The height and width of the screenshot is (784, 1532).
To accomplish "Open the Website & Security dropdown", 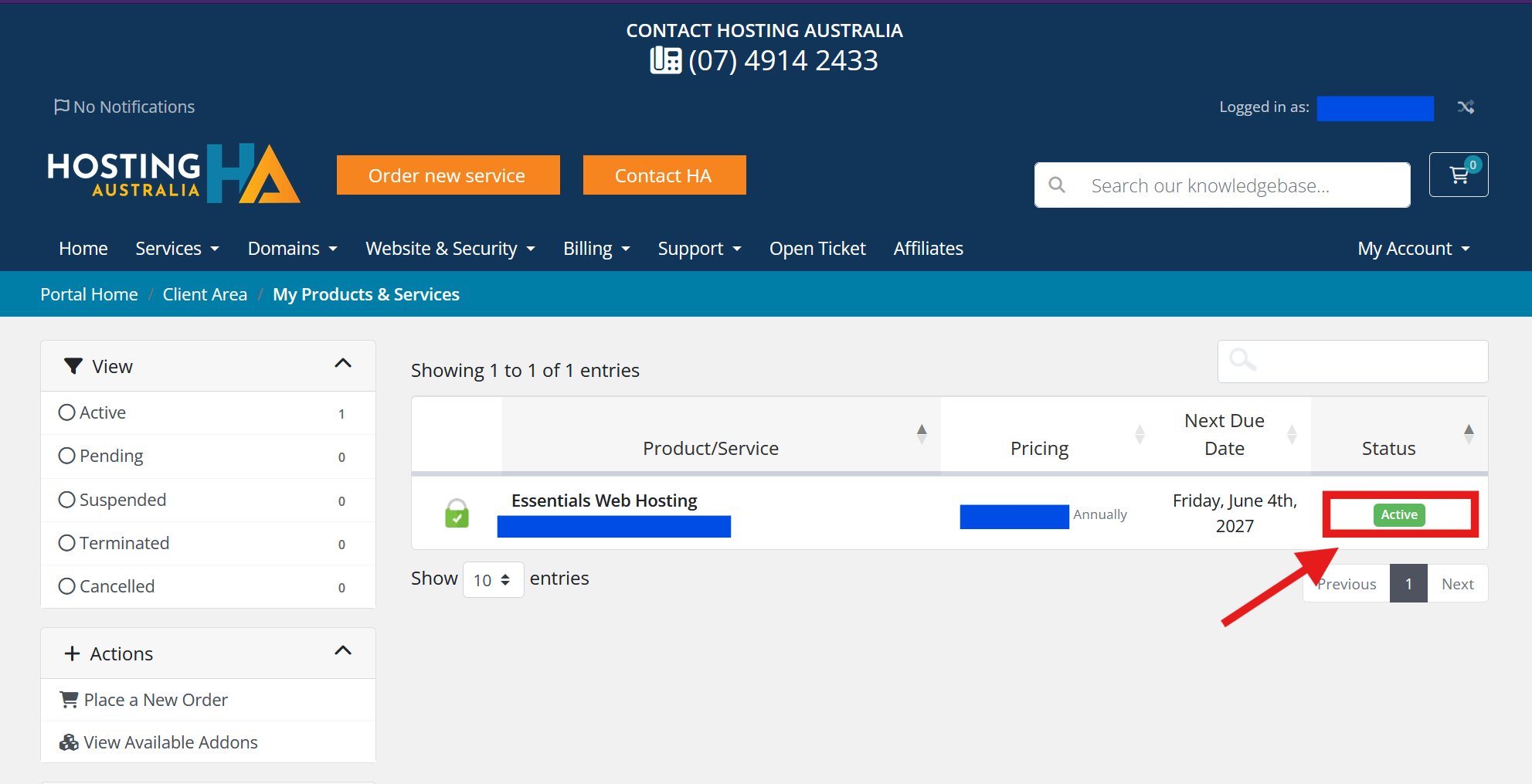I will pos(450,249).
